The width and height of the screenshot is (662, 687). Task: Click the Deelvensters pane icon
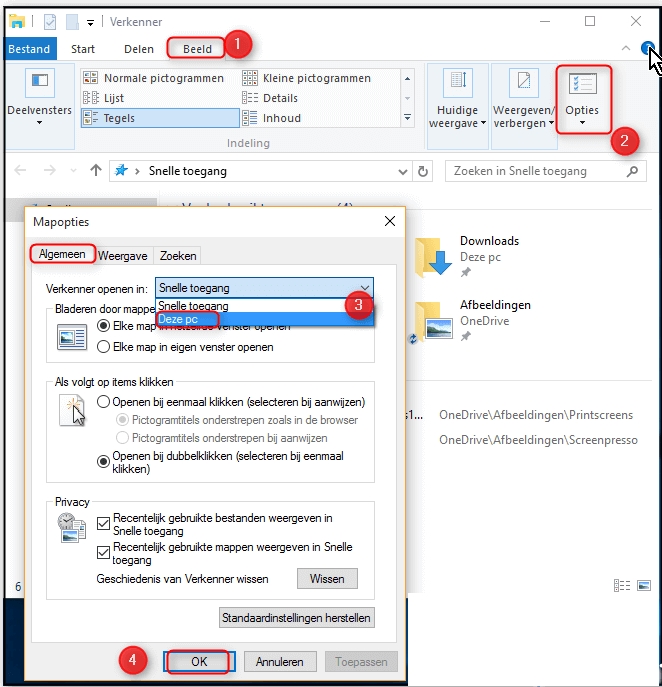[40, 84]
